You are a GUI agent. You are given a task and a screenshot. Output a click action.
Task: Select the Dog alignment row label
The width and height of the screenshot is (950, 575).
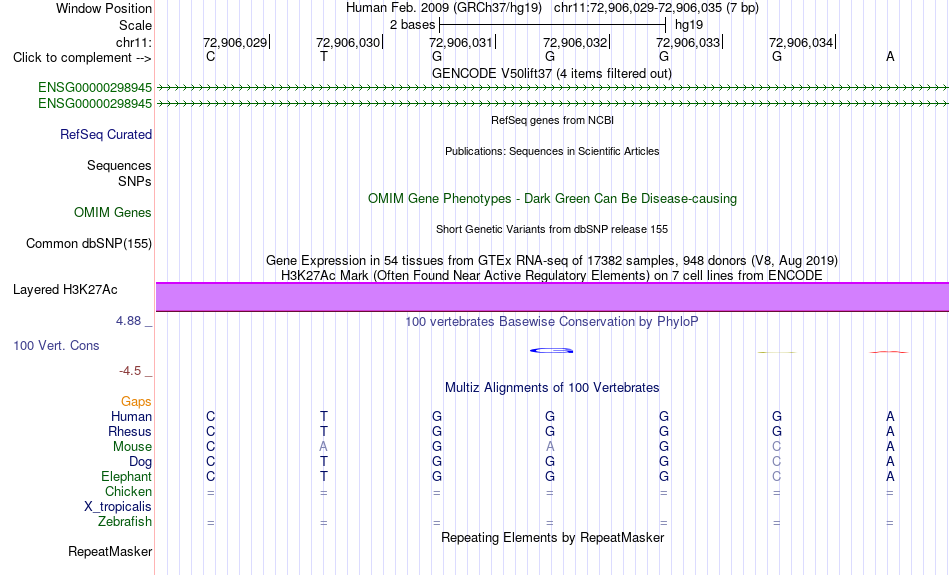(x=141, y=462)
